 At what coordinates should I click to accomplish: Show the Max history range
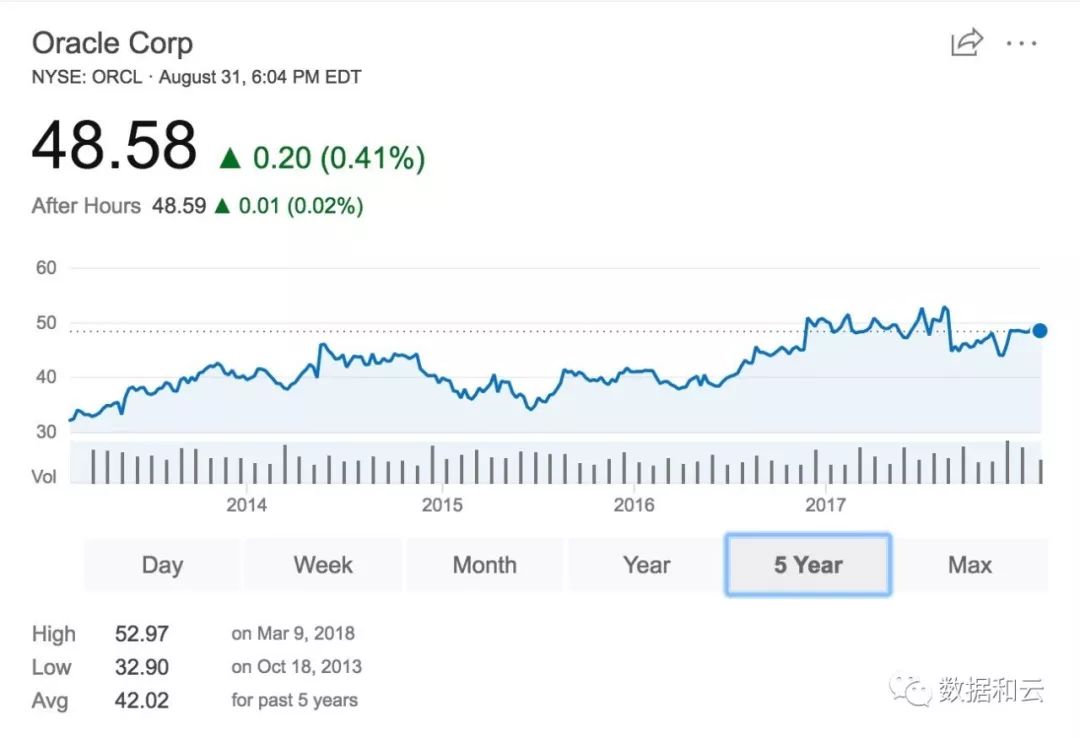(x=969, y=565)
